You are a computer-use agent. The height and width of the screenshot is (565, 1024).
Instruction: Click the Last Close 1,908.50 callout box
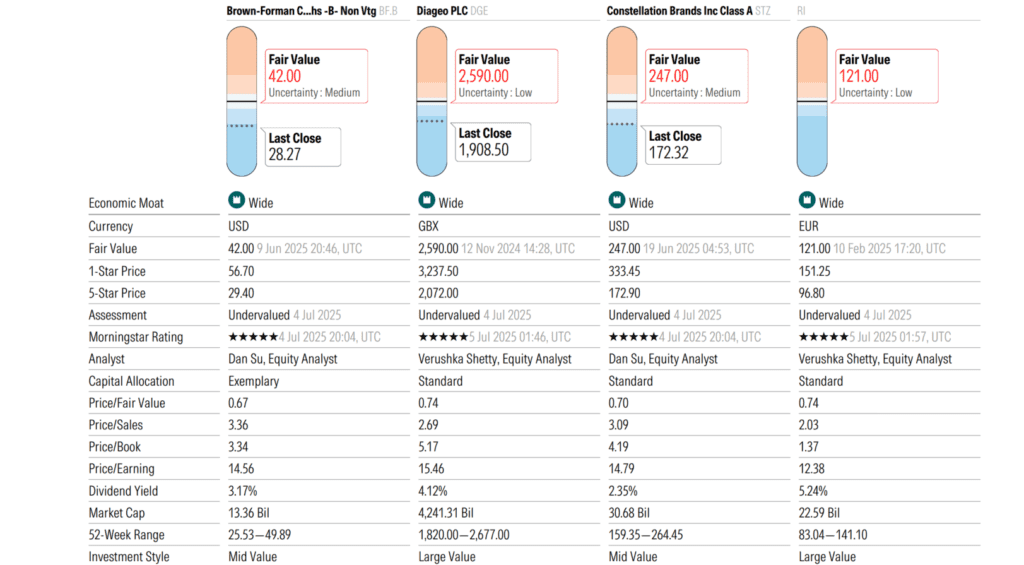coord(490,142)
